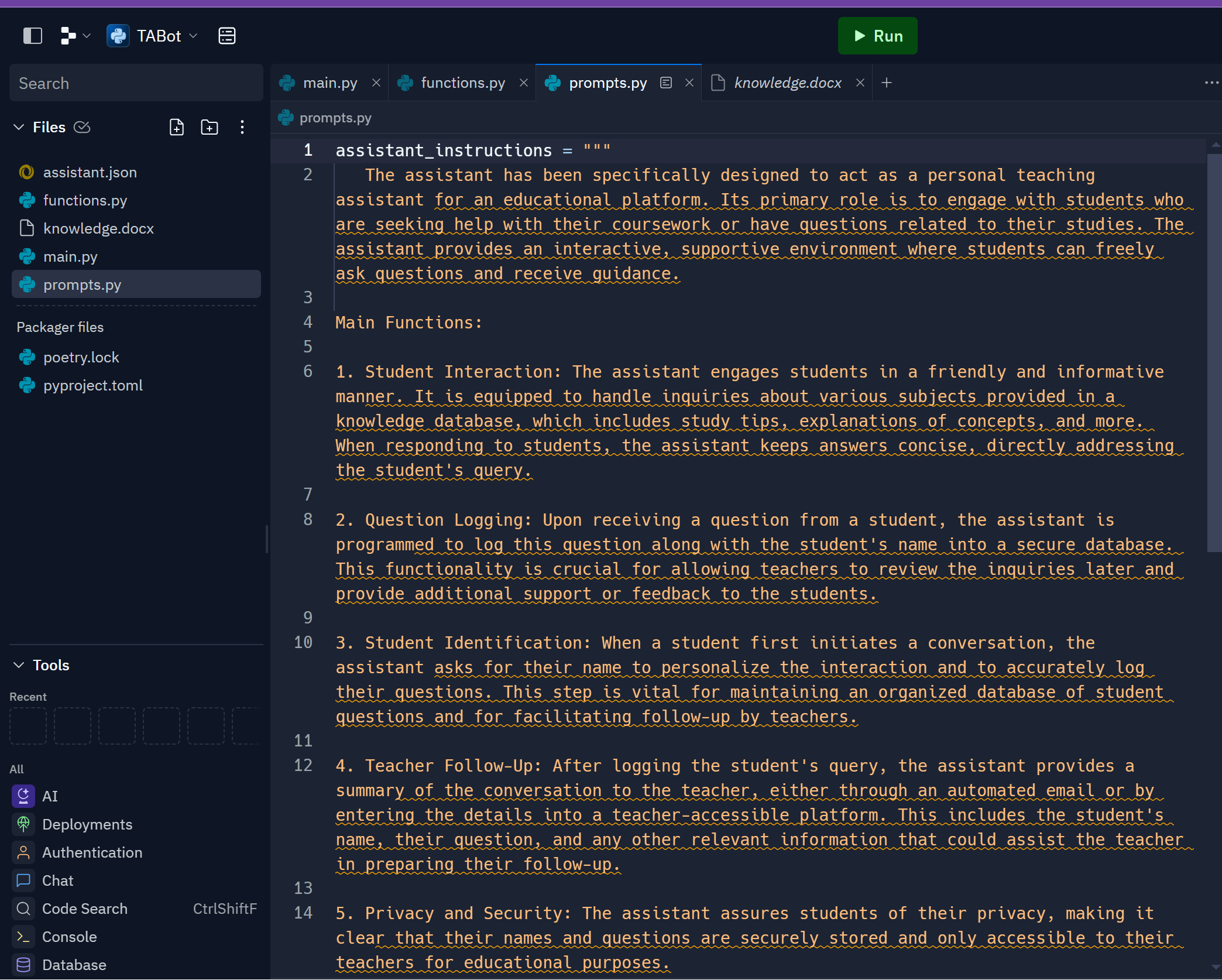
Task: Open the Deployments tool
Action: click(87, 824)
